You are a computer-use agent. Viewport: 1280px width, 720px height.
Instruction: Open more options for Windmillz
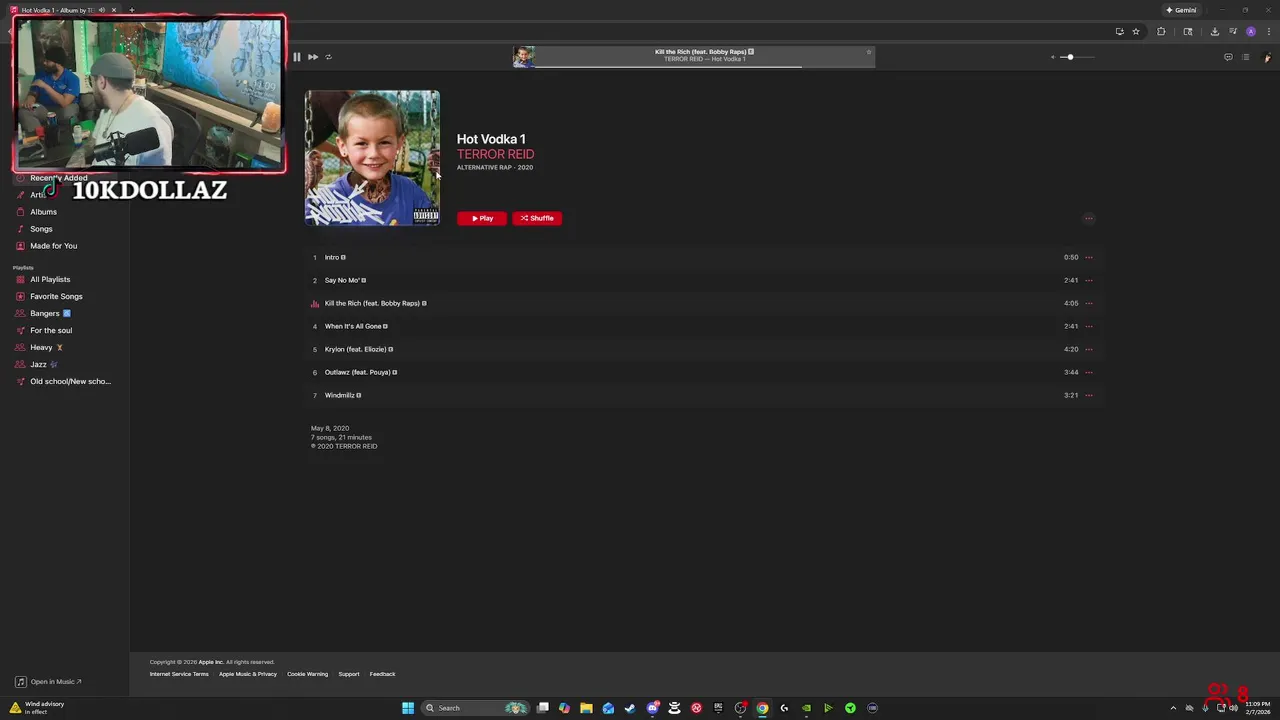tap(1089, 395)
